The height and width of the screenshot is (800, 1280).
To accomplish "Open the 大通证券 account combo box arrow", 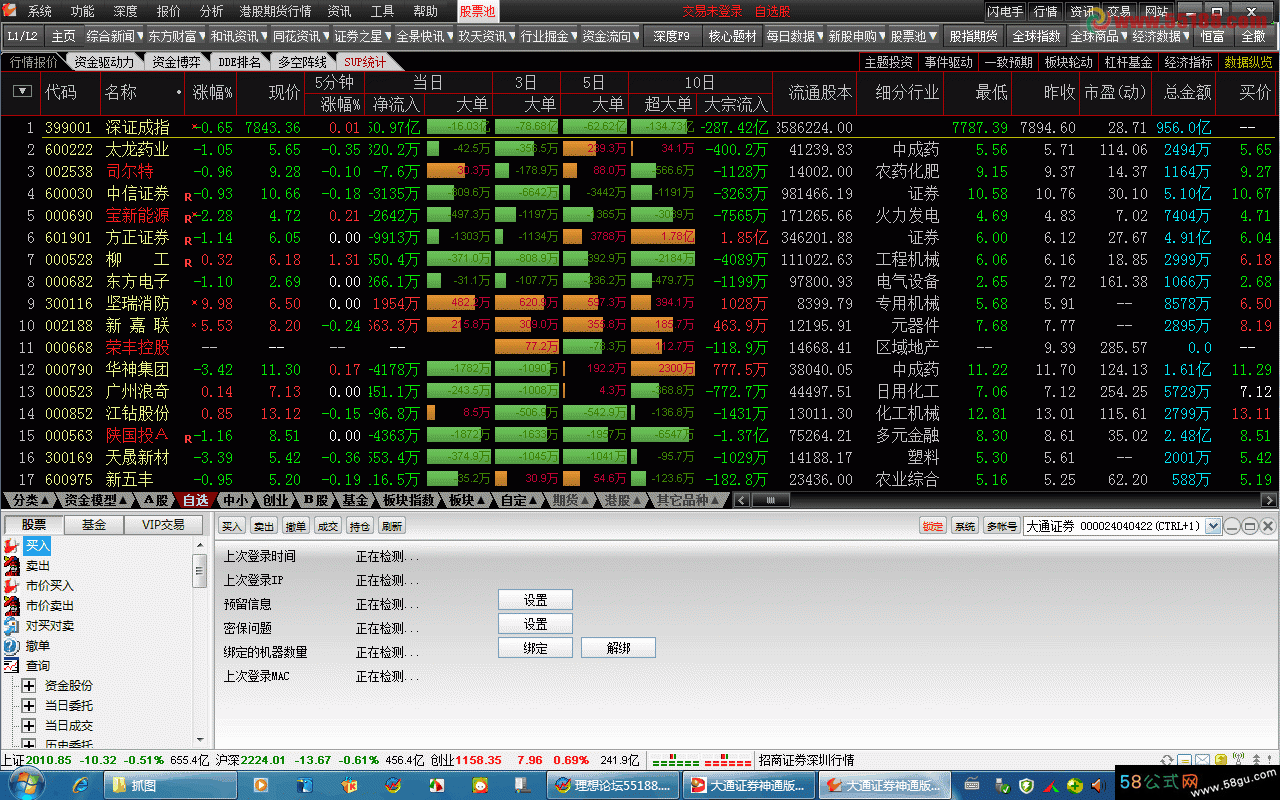I will [1213, 526].
